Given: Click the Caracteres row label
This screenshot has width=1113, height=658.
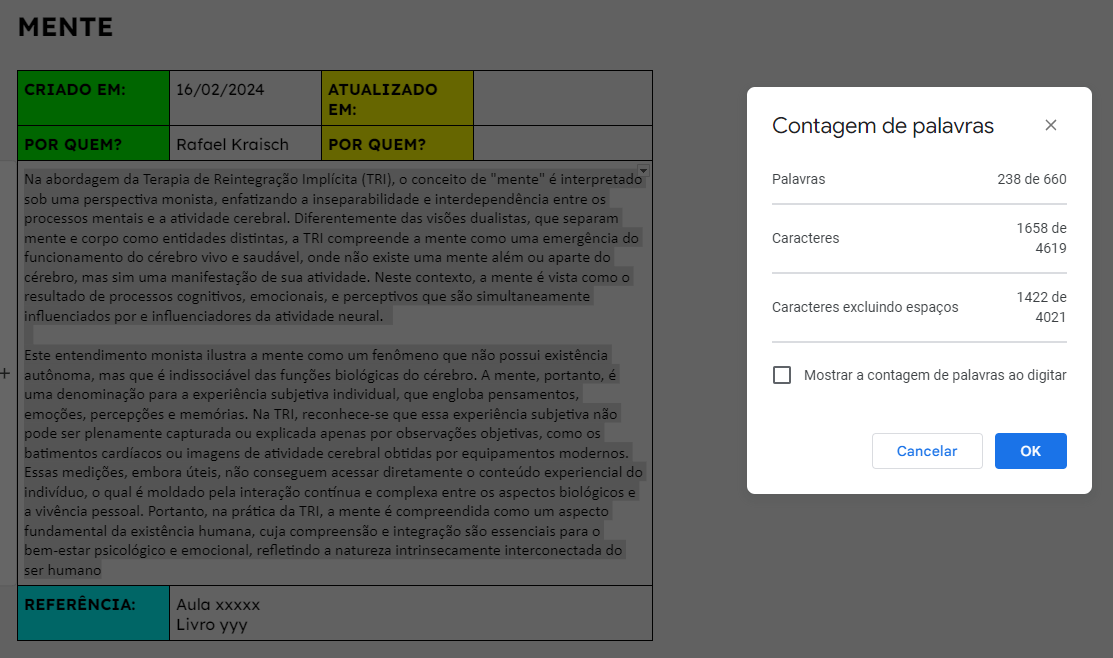Looking at the screenshot, I should coord(805,238).
